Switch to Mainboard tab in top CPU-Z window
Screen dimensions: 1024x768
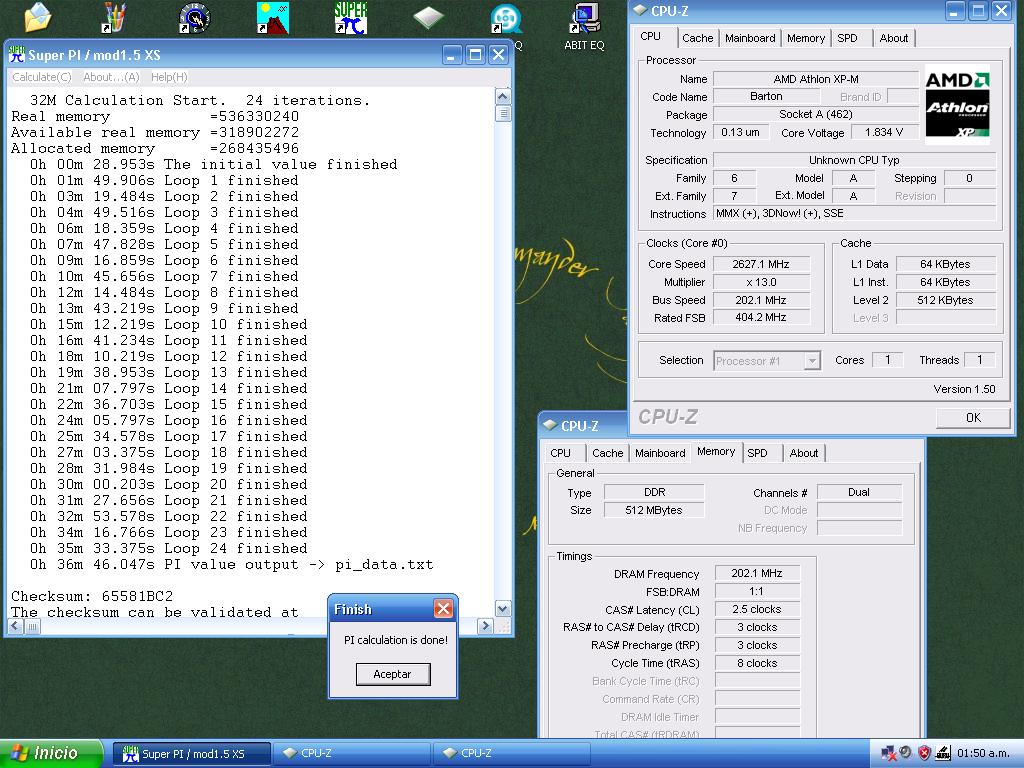(x=750, y=38)
